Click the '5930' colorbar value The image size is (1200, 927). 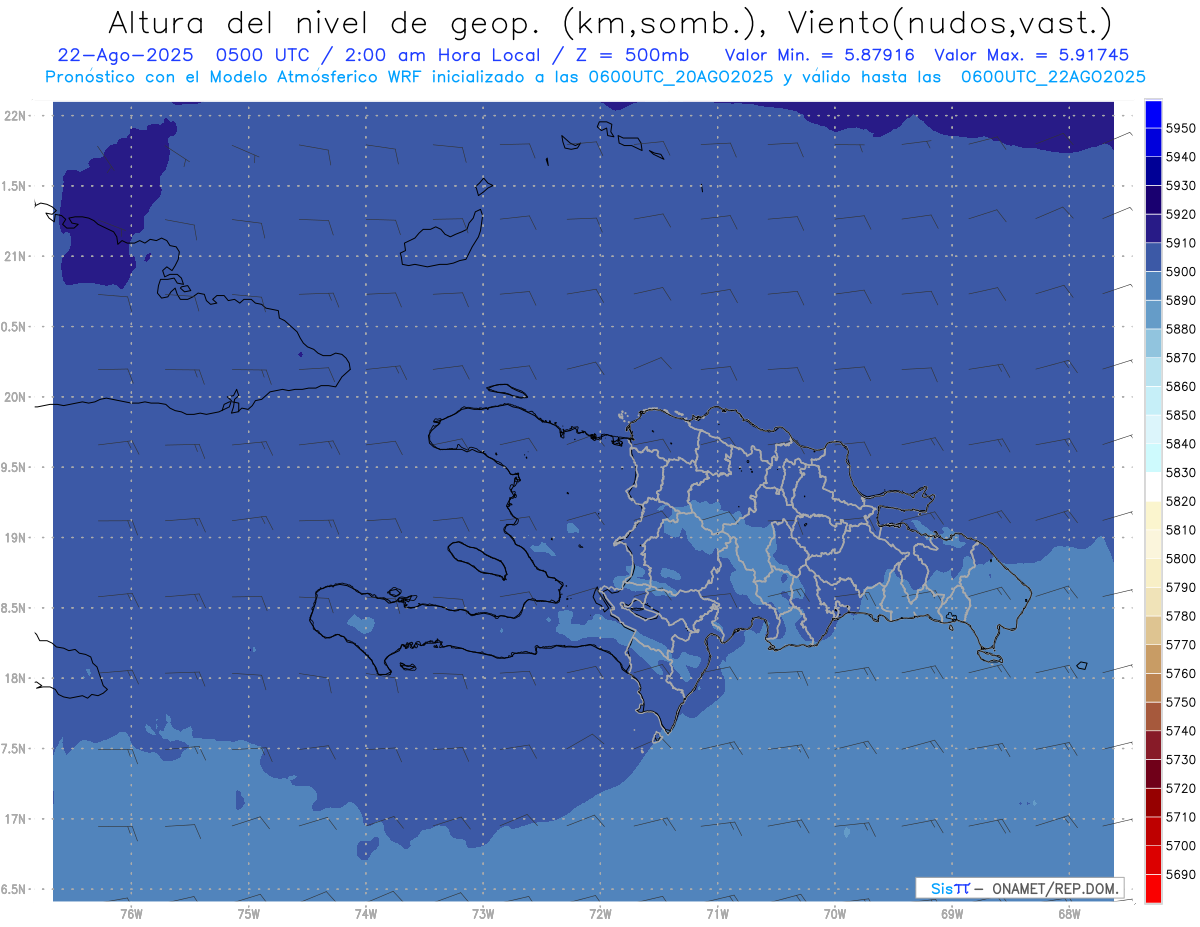click(x=1180, y=186)
